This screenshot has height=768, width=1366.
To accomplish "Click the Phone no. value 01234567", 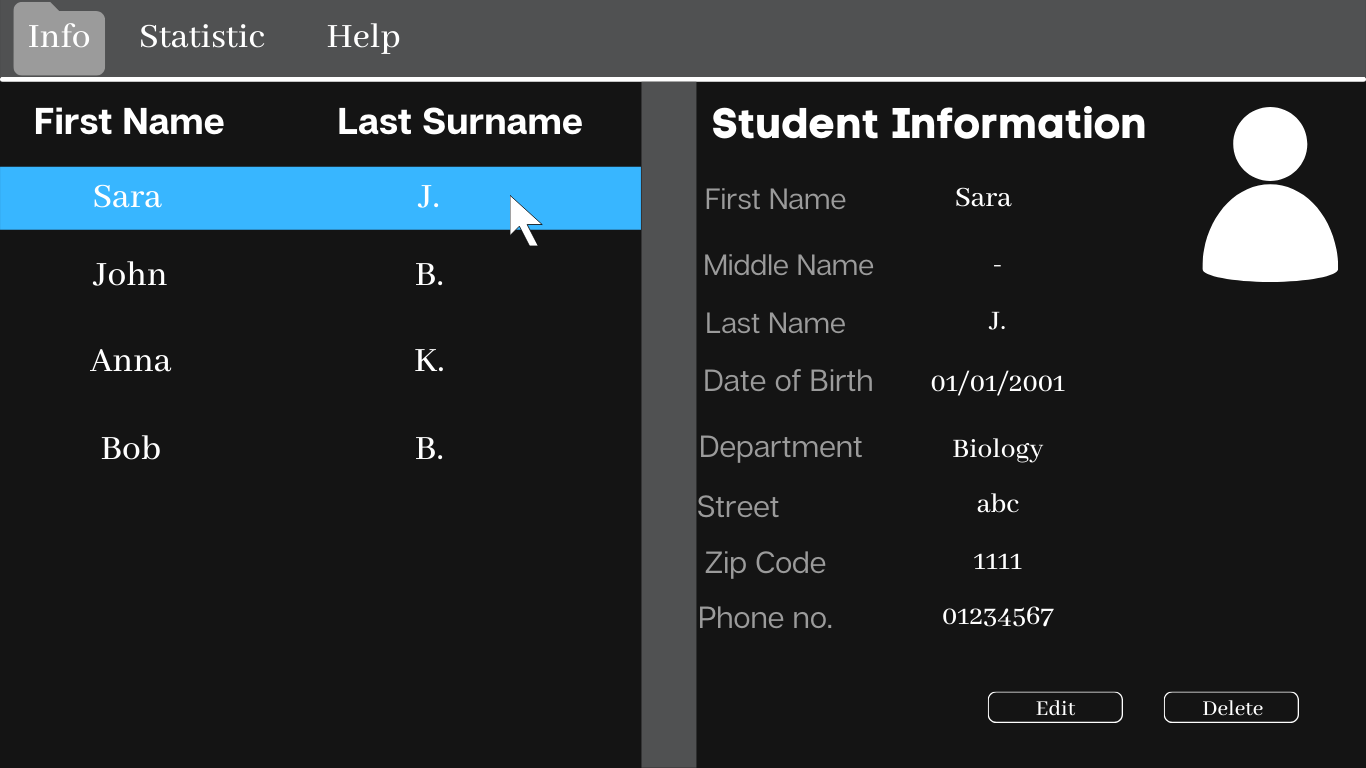I will click(x=997, y=617).
